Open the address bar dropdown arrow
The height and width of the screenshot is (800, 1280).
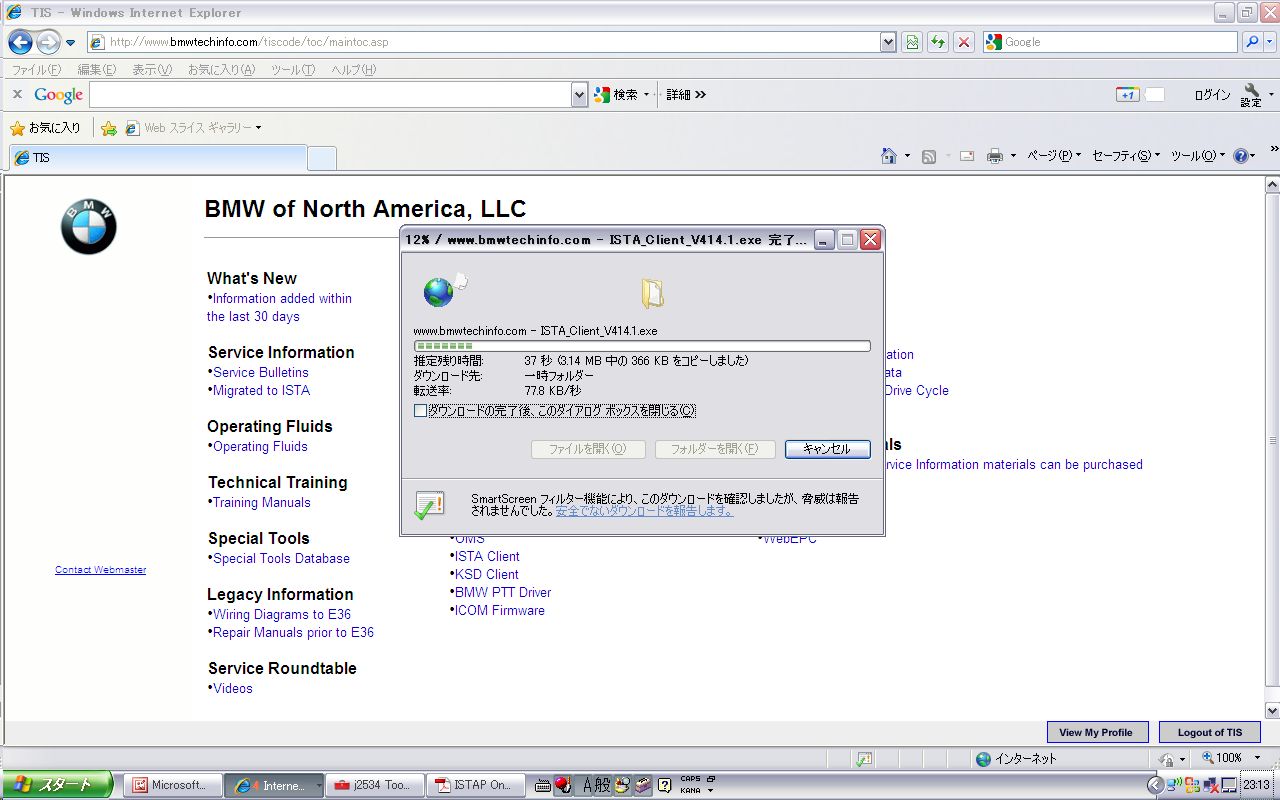(888, 42)
